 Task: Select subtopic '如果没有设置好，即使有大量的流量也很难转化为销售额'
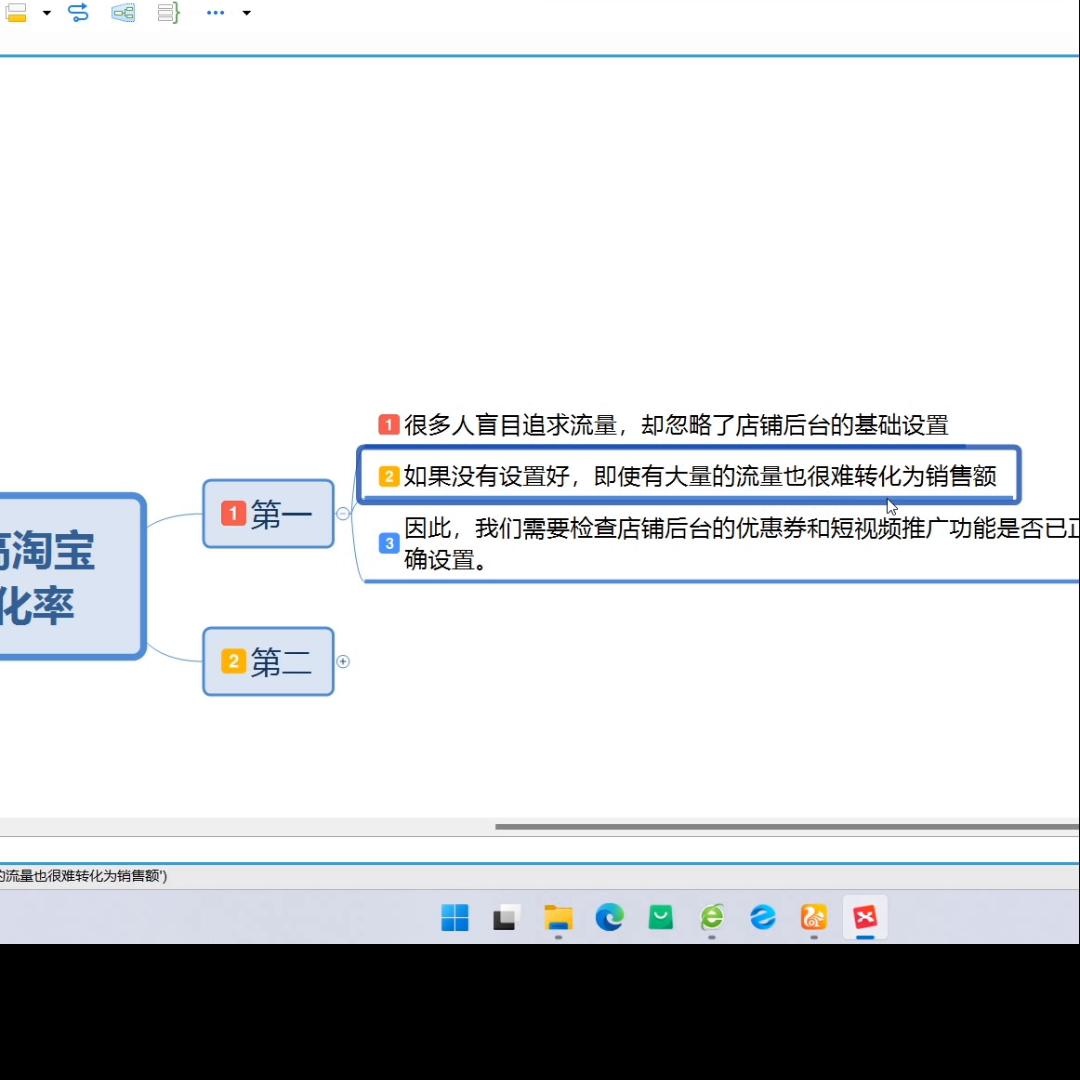[x=689, y=475]
